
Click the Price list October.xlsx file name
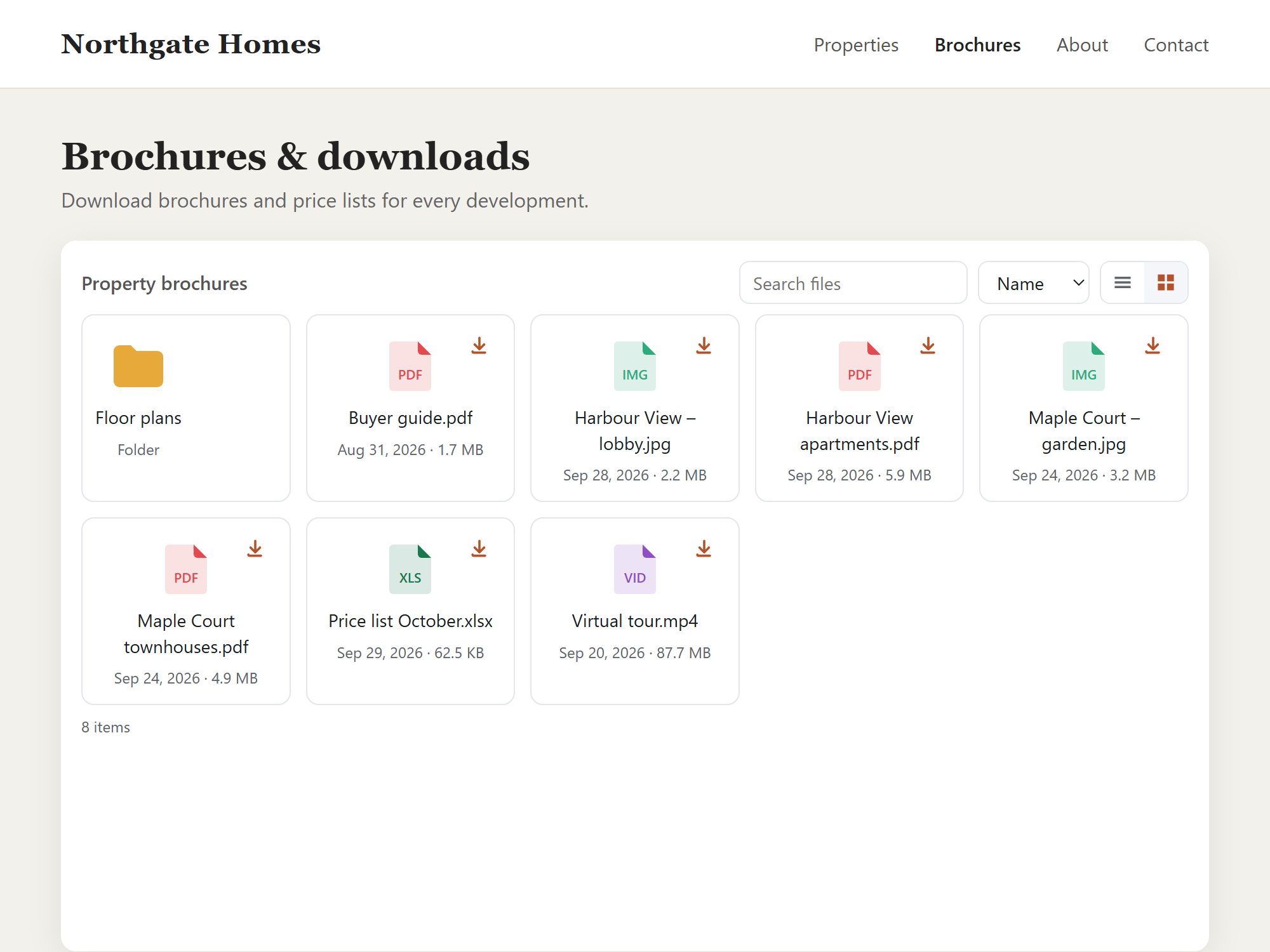coord(410,621)
